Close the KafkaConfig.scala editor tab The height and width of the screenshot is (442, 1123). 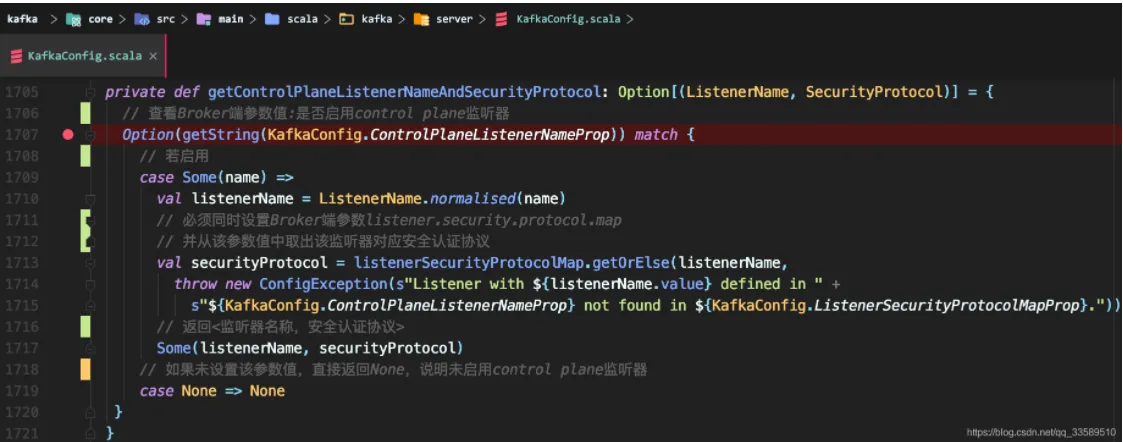tap(153, 56)
